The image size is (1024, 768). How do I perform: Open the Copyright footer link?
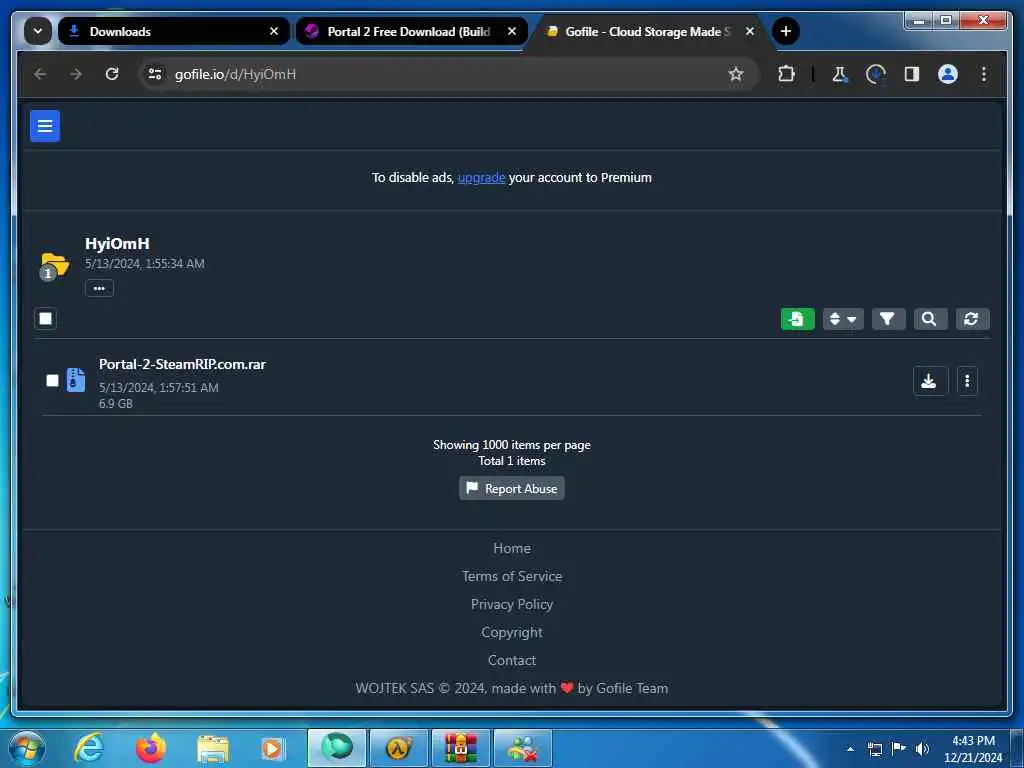click(x=512, y=632)
